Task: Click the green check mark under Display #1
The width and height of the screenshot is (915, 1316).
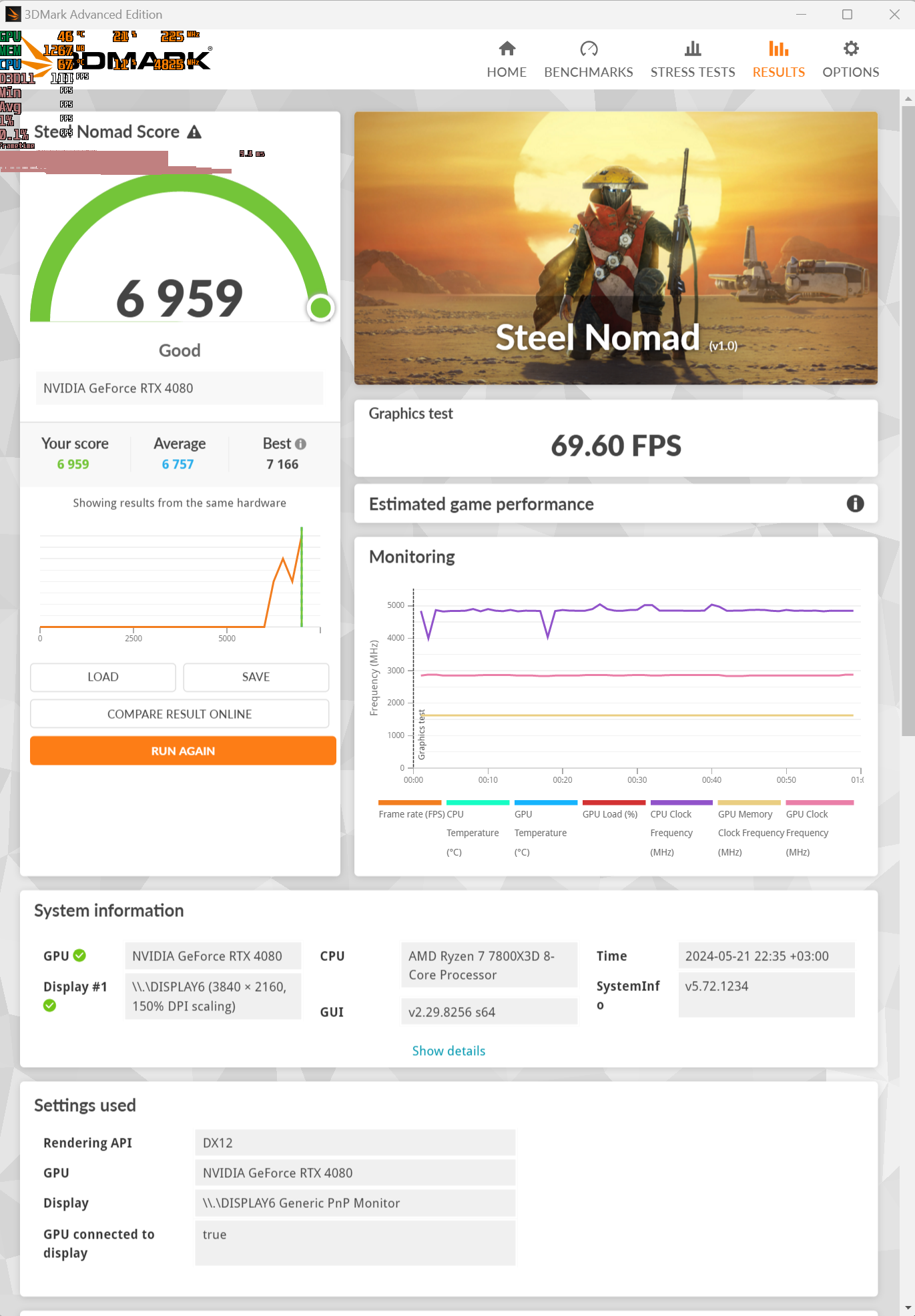Action: tap(49, 1006)
